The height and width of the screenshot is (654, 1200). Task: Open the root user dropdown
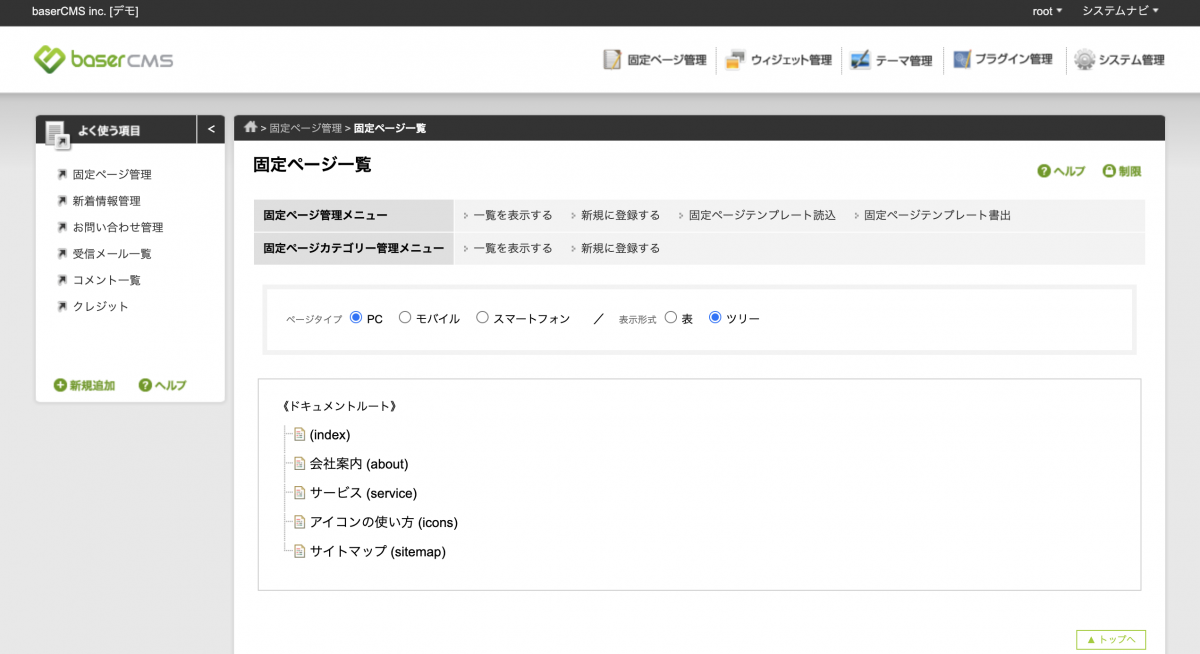1047,11
